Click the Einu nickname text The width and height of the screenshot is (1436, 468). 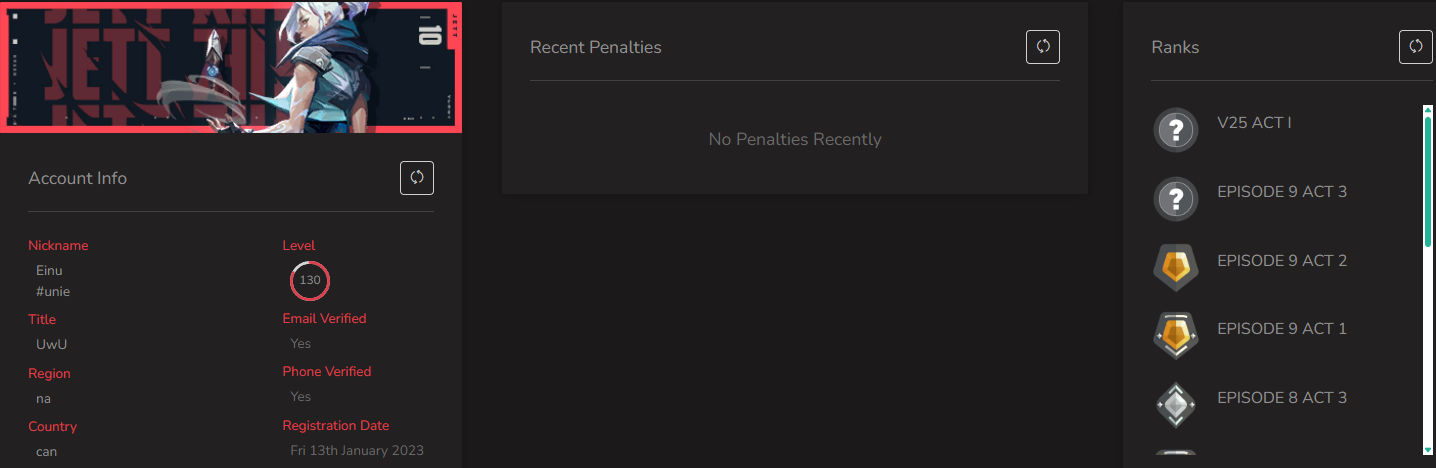50,270
